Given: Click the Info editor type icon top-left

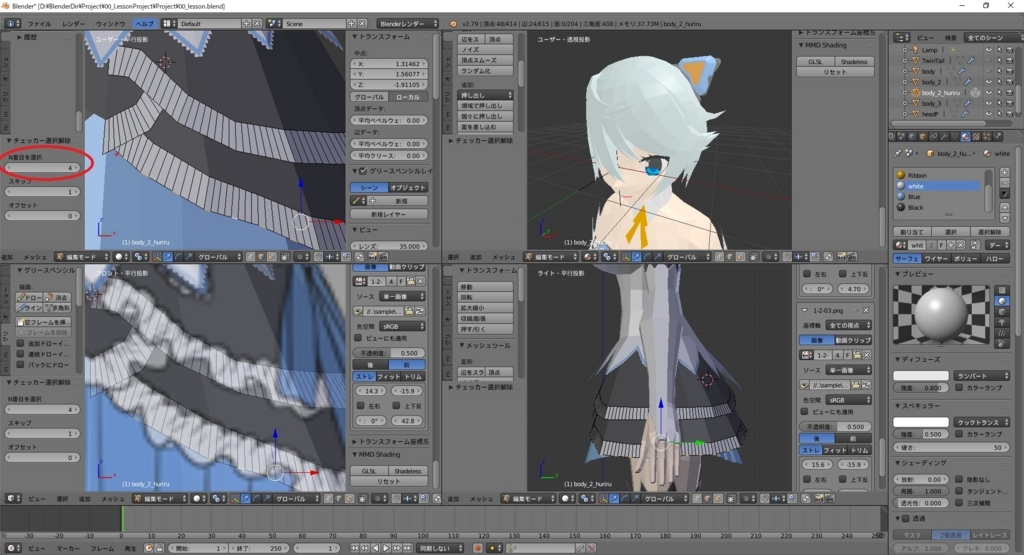Looking at the screenshot, I should [x=12, y=24].
